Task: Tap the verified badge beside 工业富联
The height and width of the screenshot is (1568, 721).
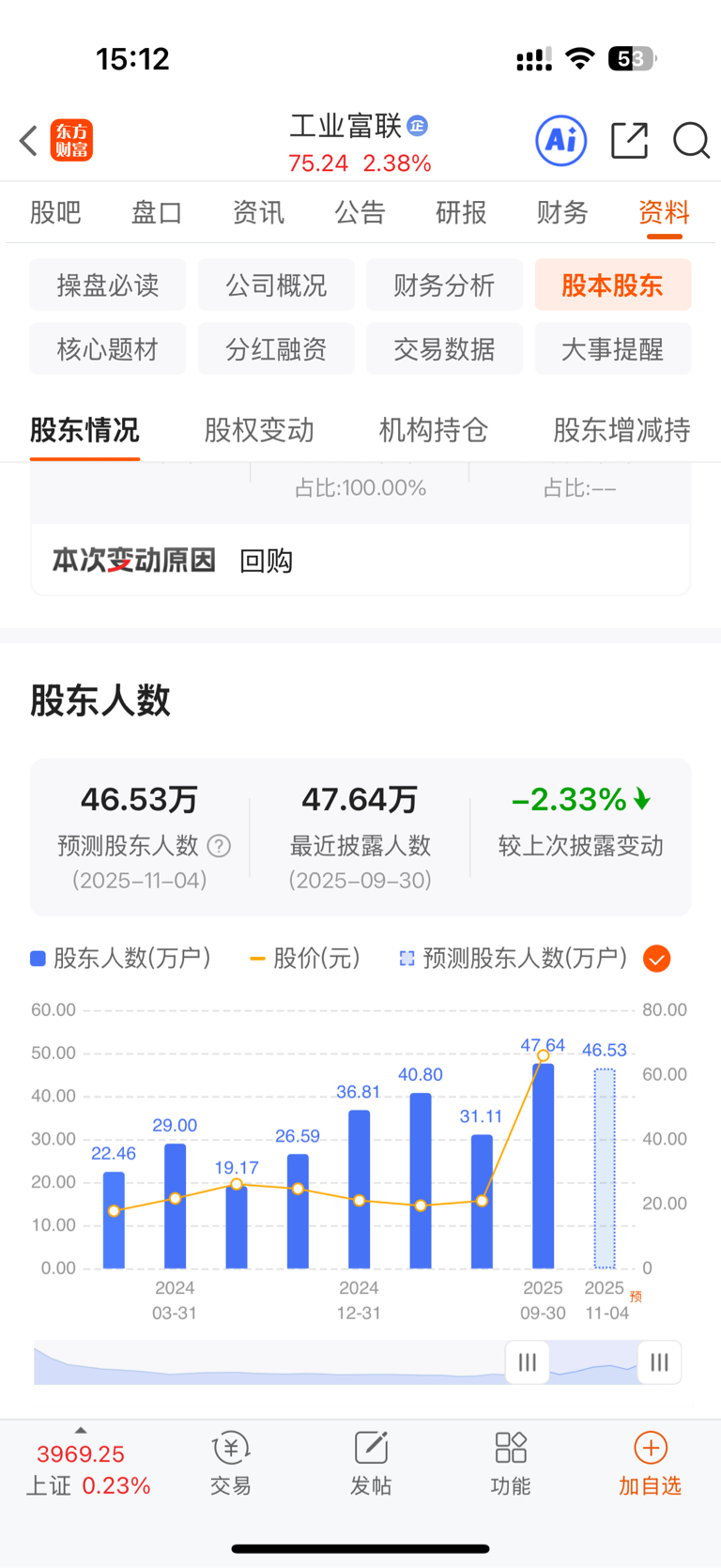Action: (x=418, y=126)
